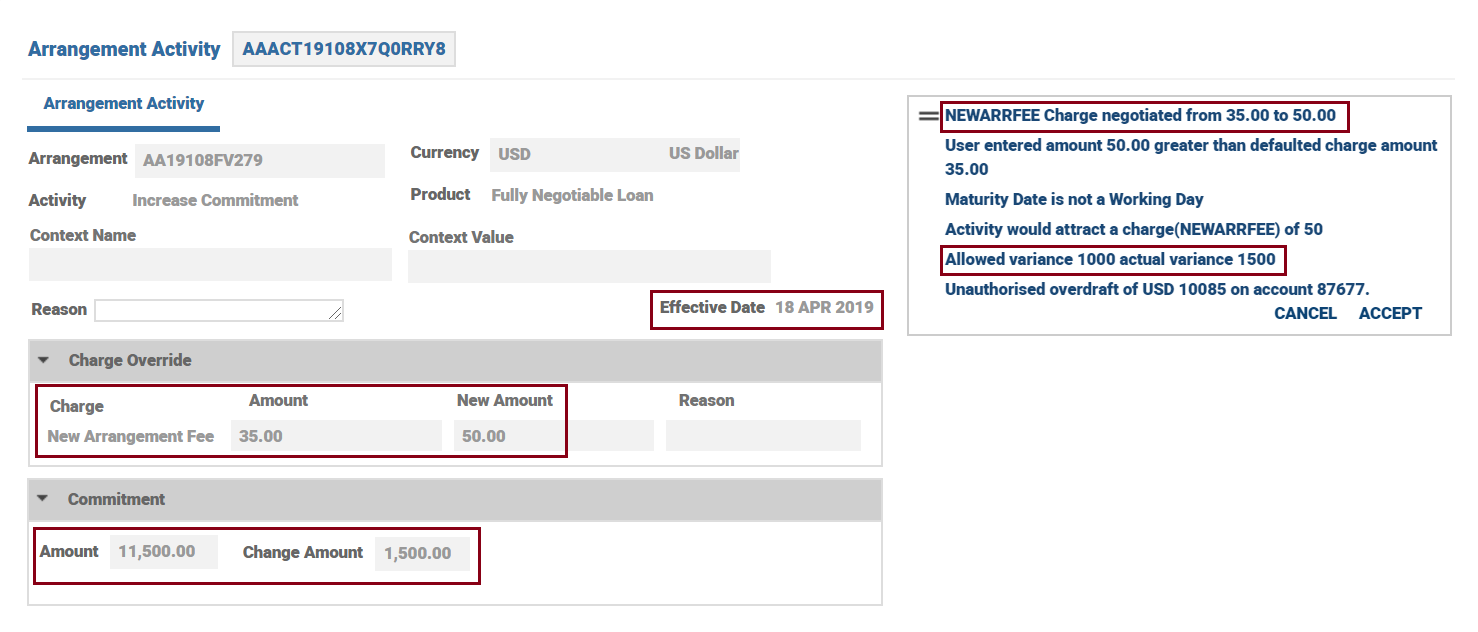Collapse the Charge Override section
The image size is (1478, 632).
click(x=43, y=360)
